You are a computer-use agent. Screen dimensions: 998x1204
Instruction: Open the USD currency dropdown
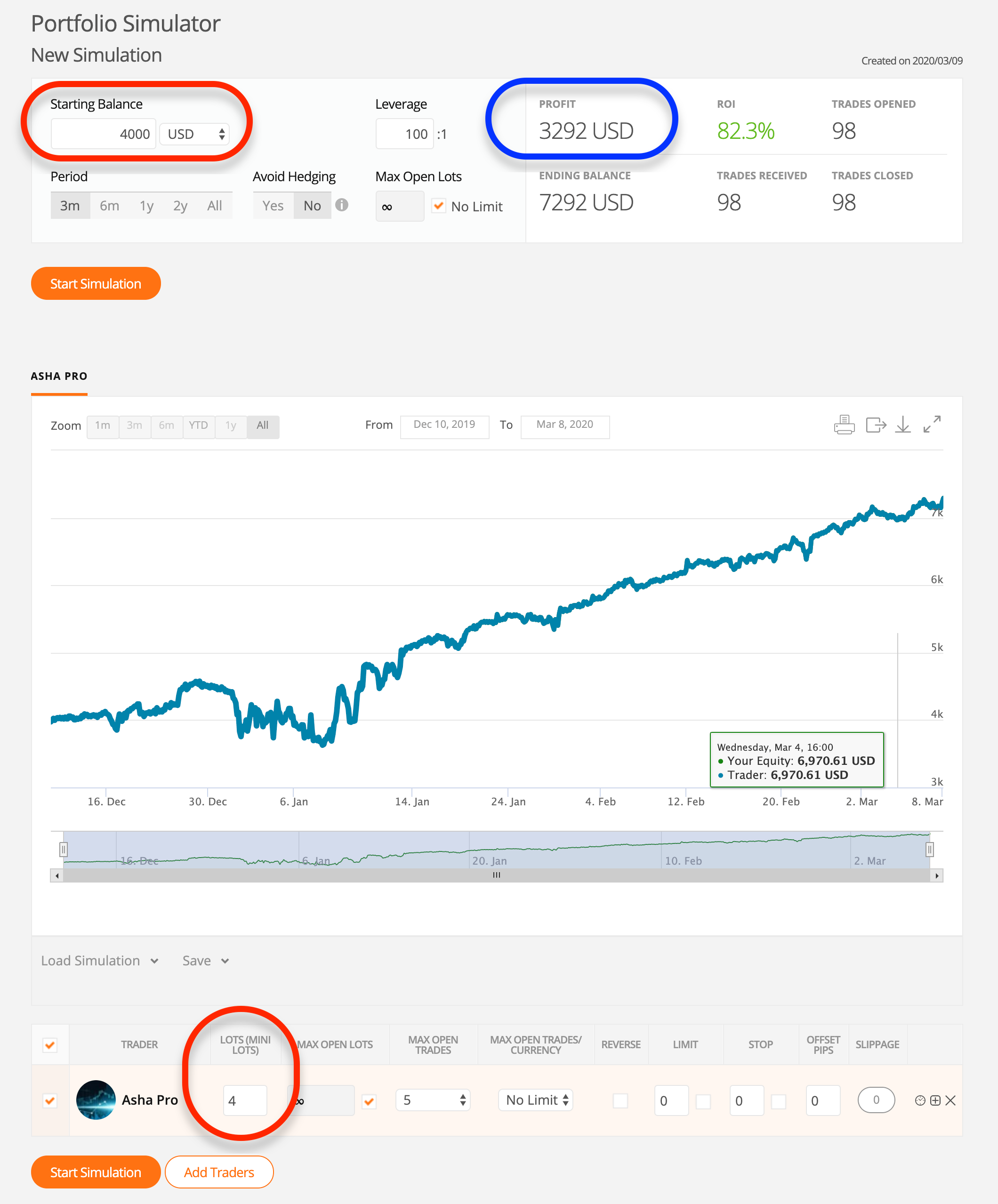tap(194, 134)
